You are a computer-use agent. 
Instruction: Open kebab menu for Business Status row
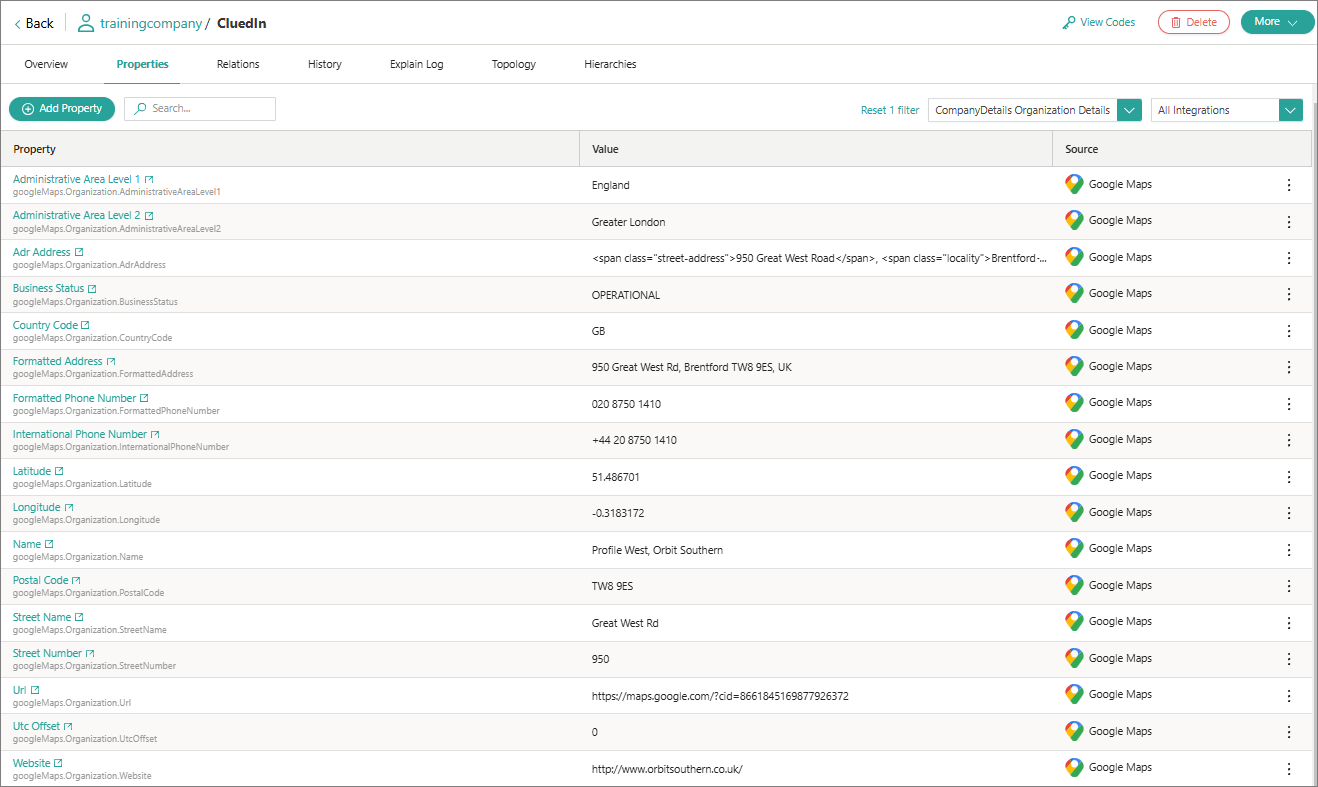[x=1289, y=294]
